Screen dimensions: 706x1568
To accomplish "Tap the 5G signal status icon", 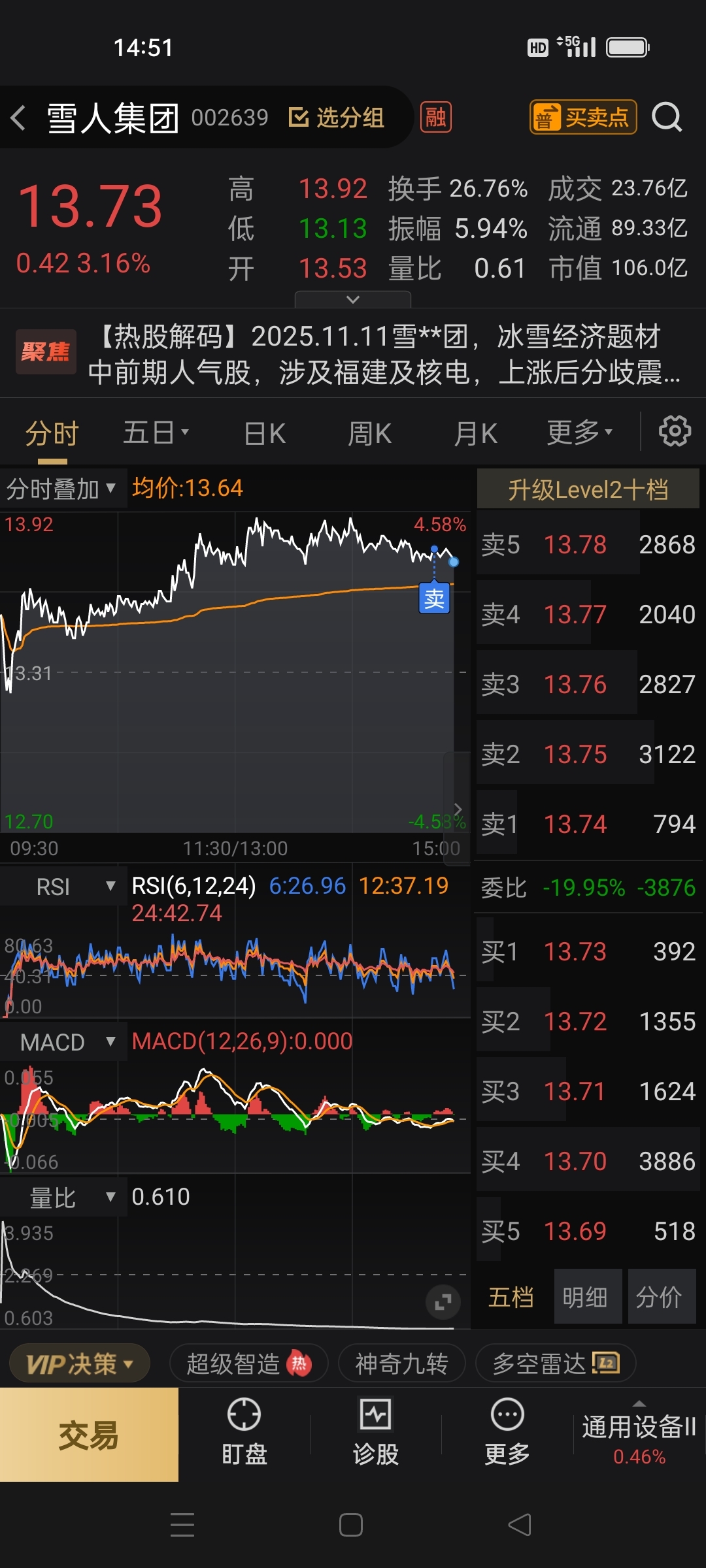I will click(577, 46).
